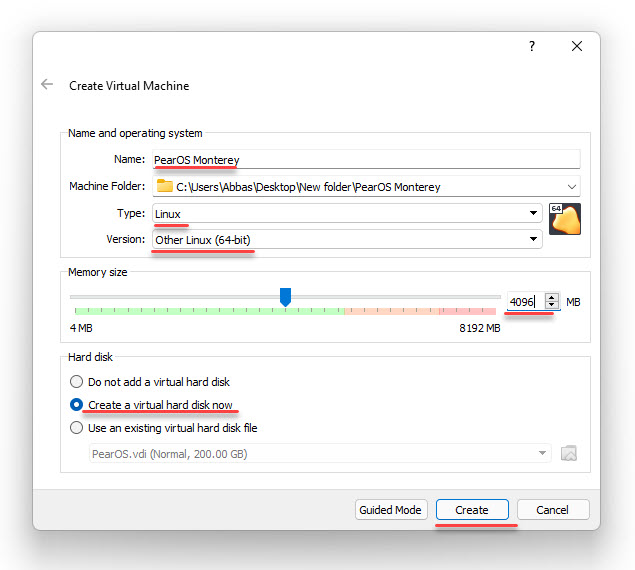The width and height of the screenshot is (635, 570).
Task: Click the Machine Folder label
Action: click(x=107, y=186)
